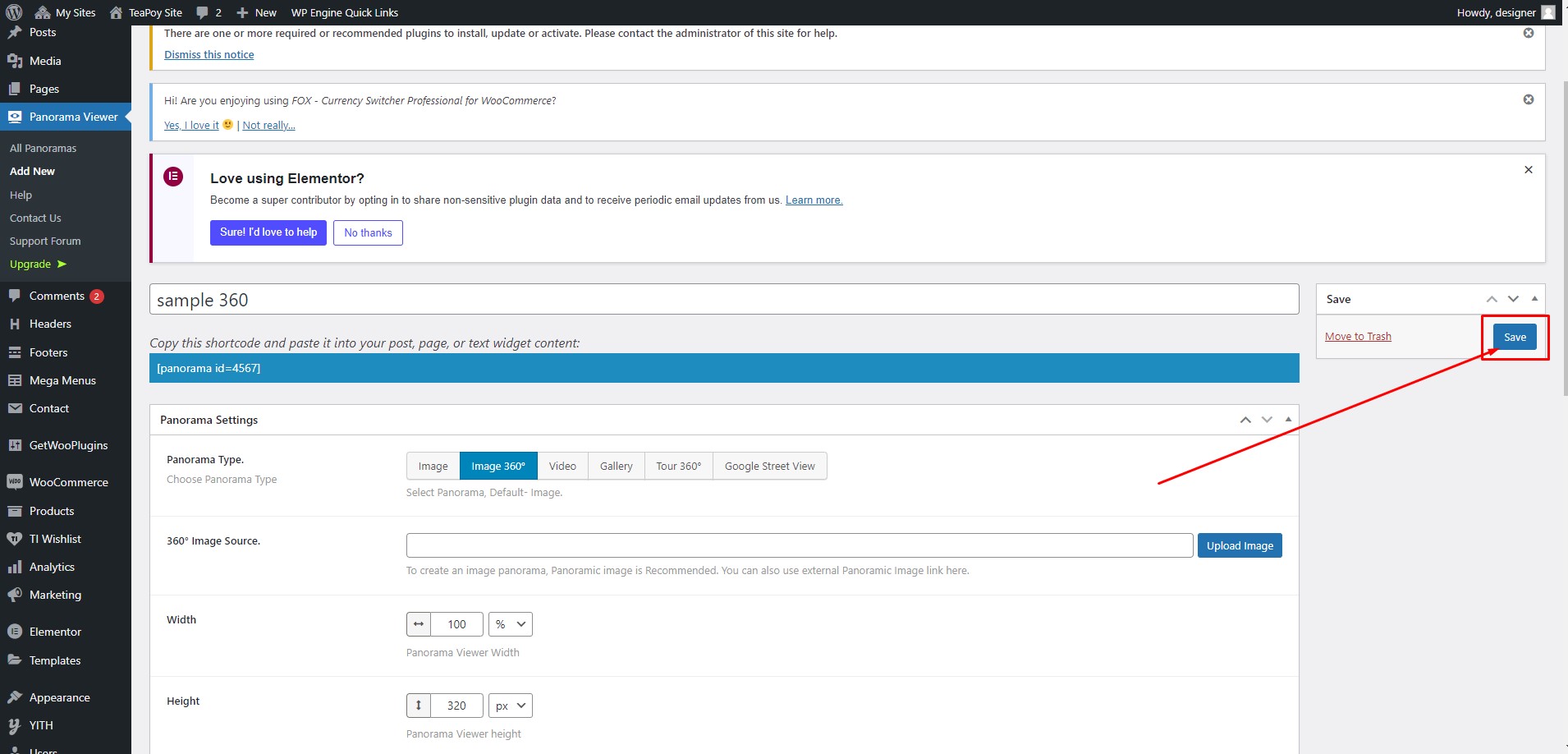The width and height of the screenshot is (1568, 754).
Task: Move Save box up arrow
Action: 1492,299
